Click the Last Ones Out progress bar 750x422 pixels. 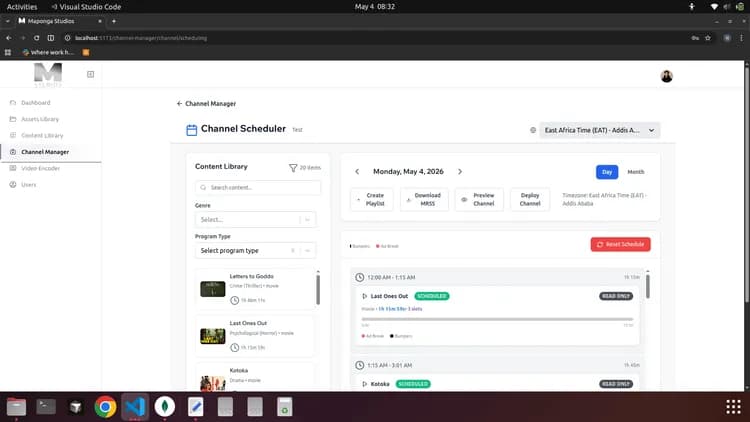497,319
